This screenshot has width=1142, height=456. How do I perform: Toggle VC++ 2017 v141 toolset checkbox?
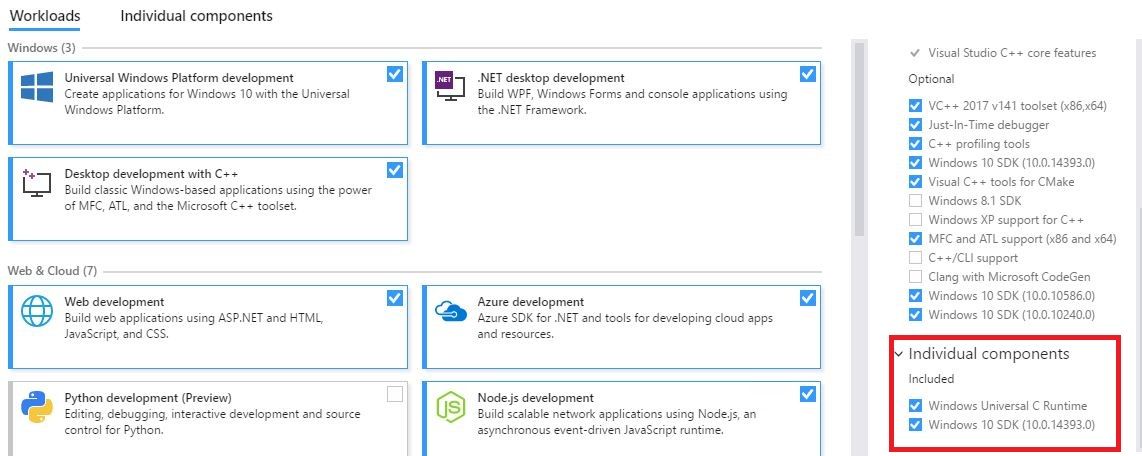pos(915,106)
